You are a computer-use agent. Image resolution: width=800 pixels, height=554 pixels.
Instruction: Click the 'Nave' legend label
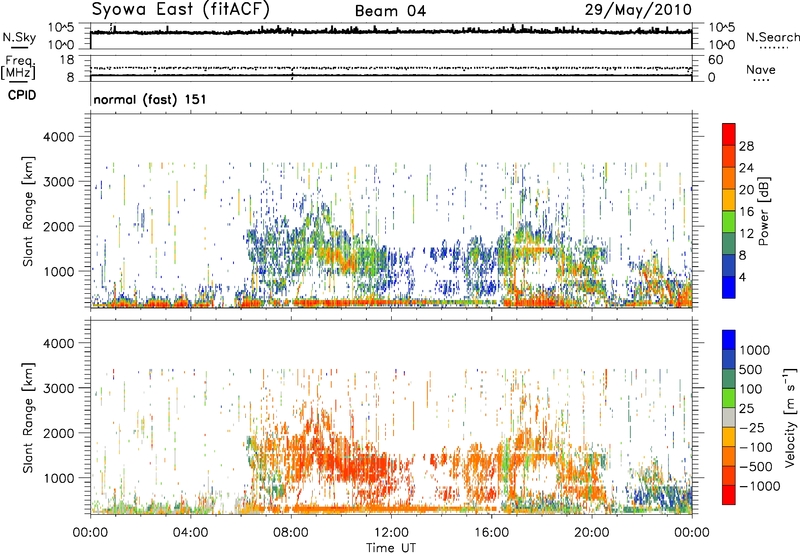point(760,69)
